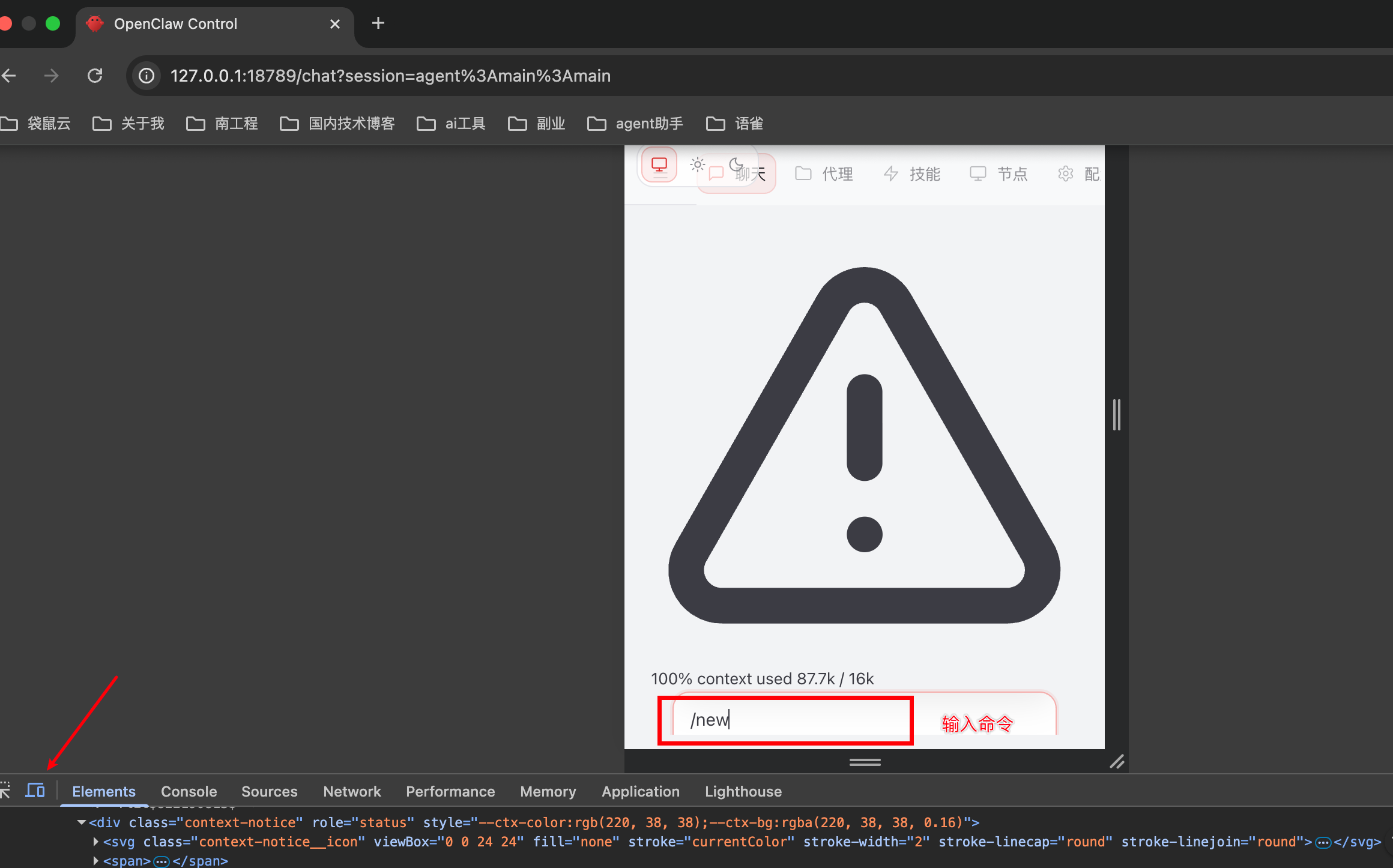Select the system theme monitor icon
The width and height of the screenshot is (1393, 868).
coord(659,164)
